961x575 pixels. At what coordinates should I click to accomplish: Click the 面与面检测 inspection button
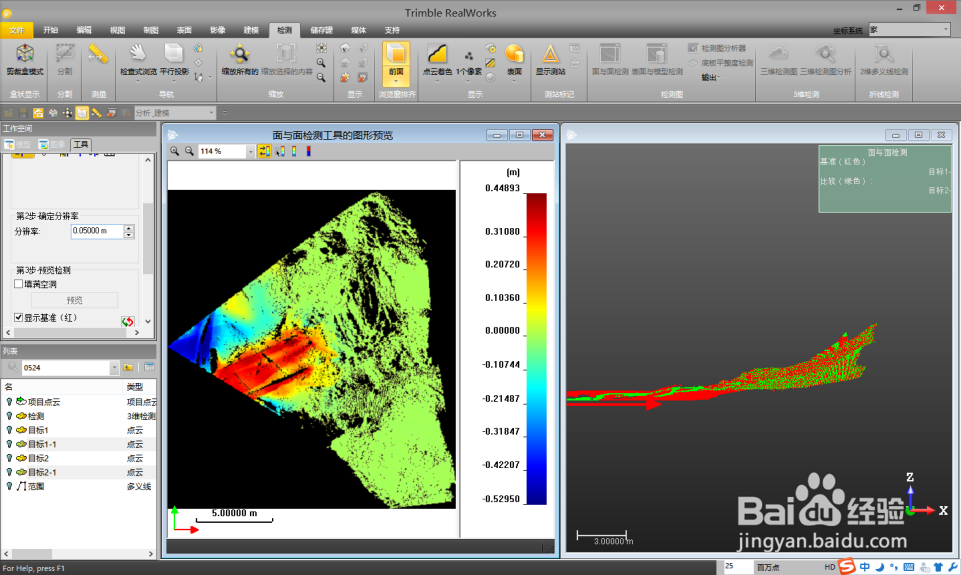(x=610, y=59)
